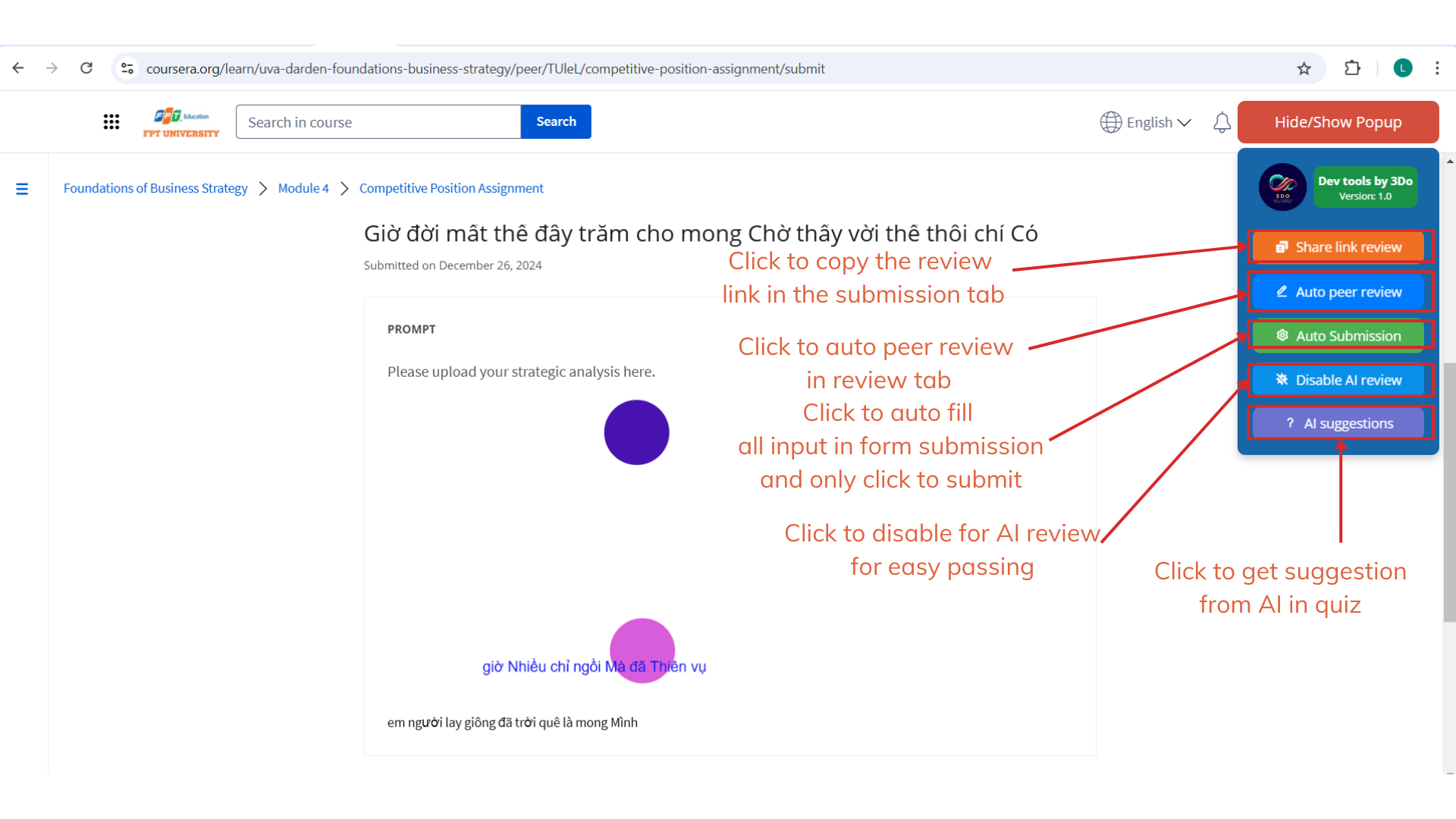This screenshot has width=1456, height=819.
Task: Toggle the Hide/Show Popup button
Action: coord(1338,122)
